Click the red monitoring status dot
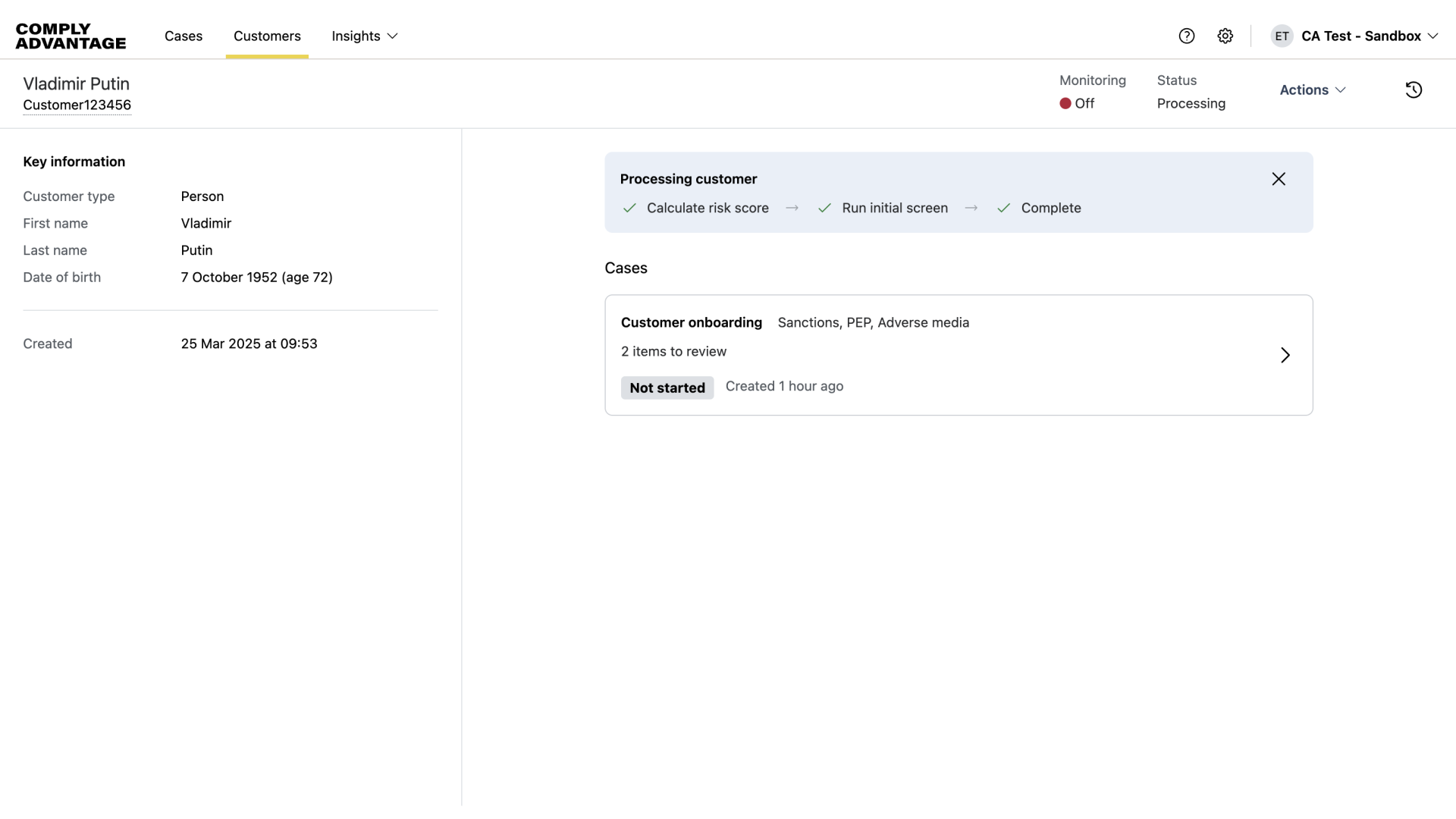 coord(1065,103)
